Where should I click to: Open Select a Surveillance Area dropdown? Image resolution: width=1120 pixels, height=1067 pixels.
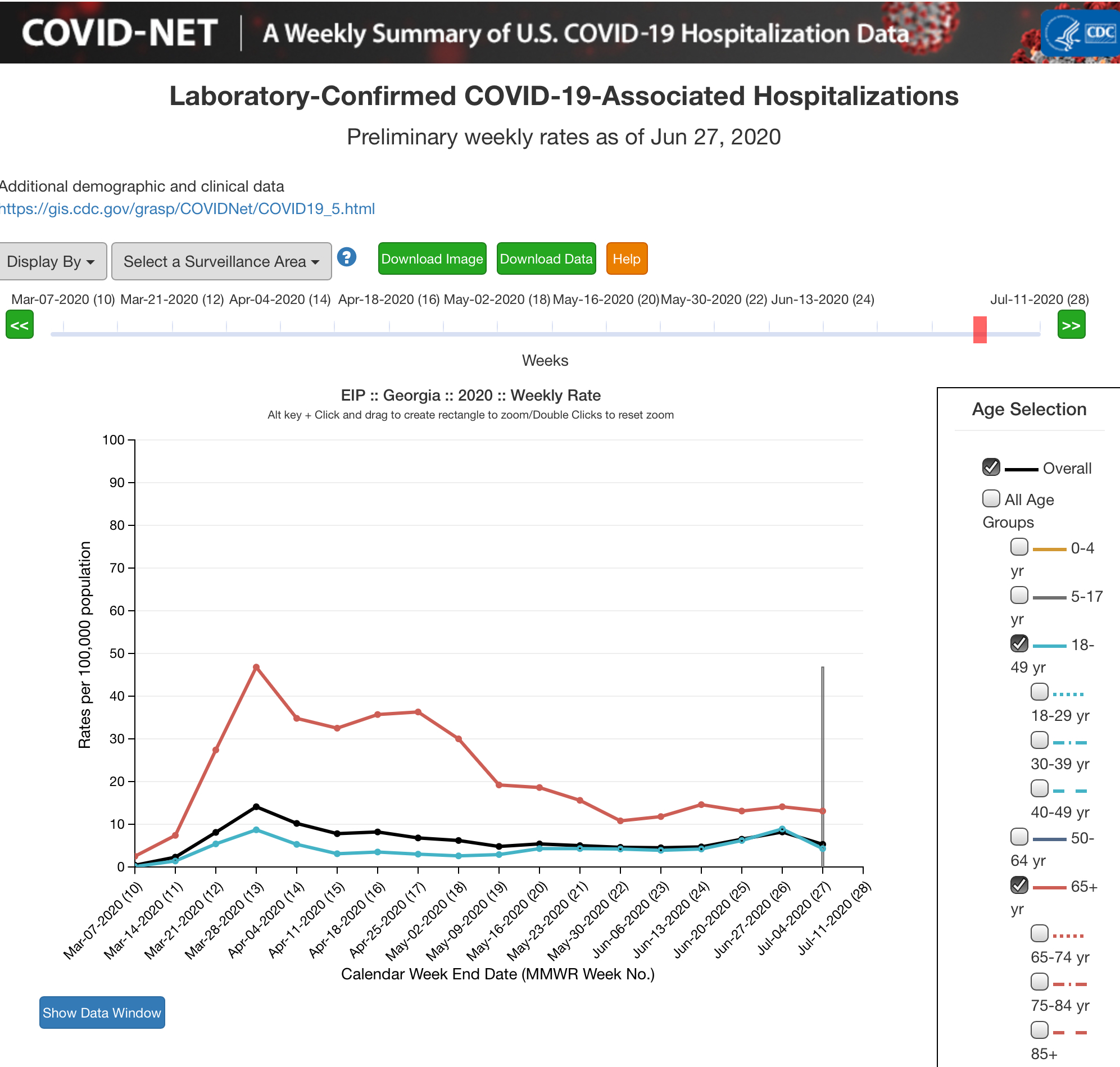point(221,261)
